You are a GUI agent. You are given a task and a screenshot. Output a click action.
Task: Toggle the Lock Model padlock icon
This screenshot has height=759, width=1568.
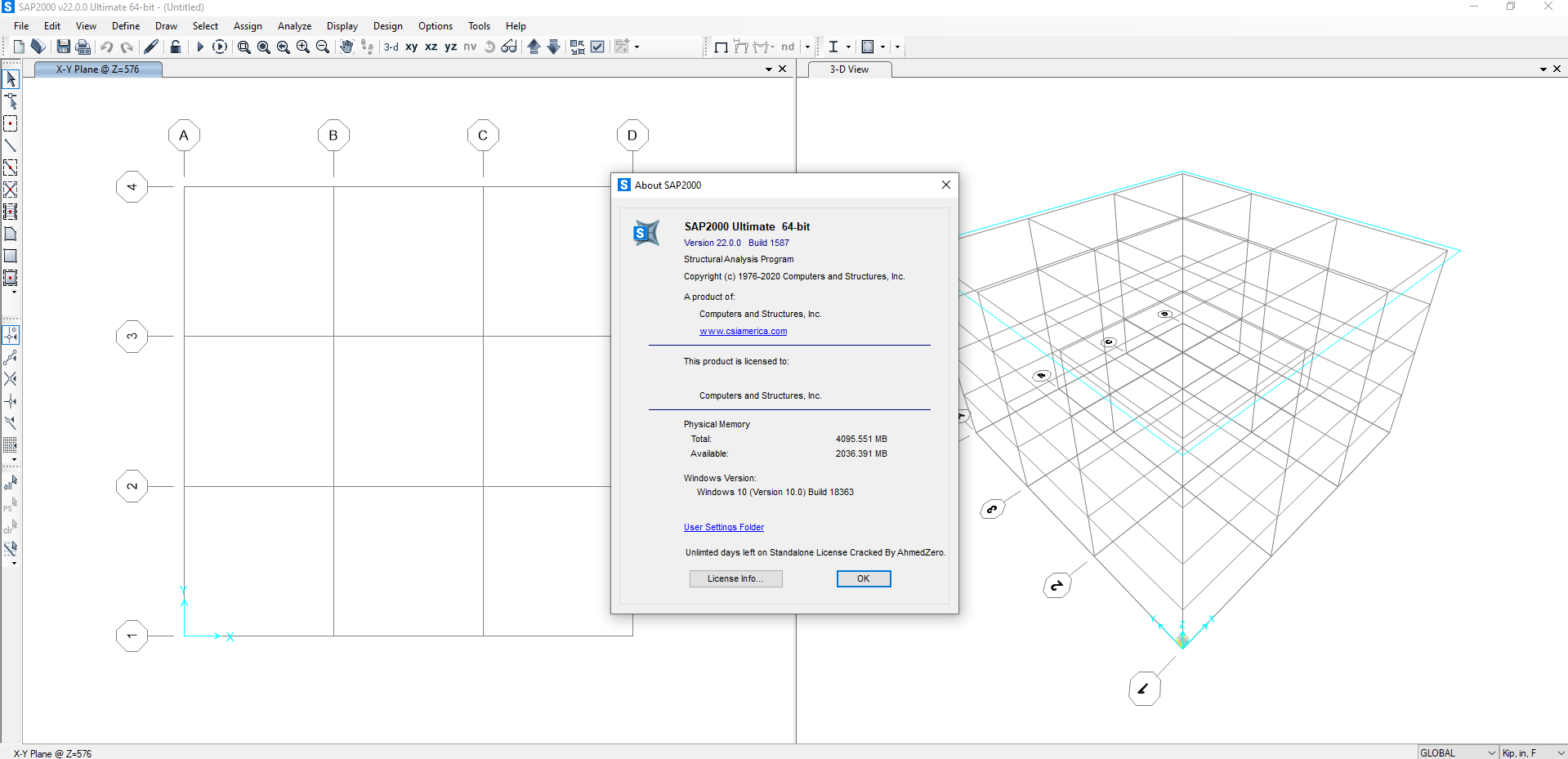[175, 47]
